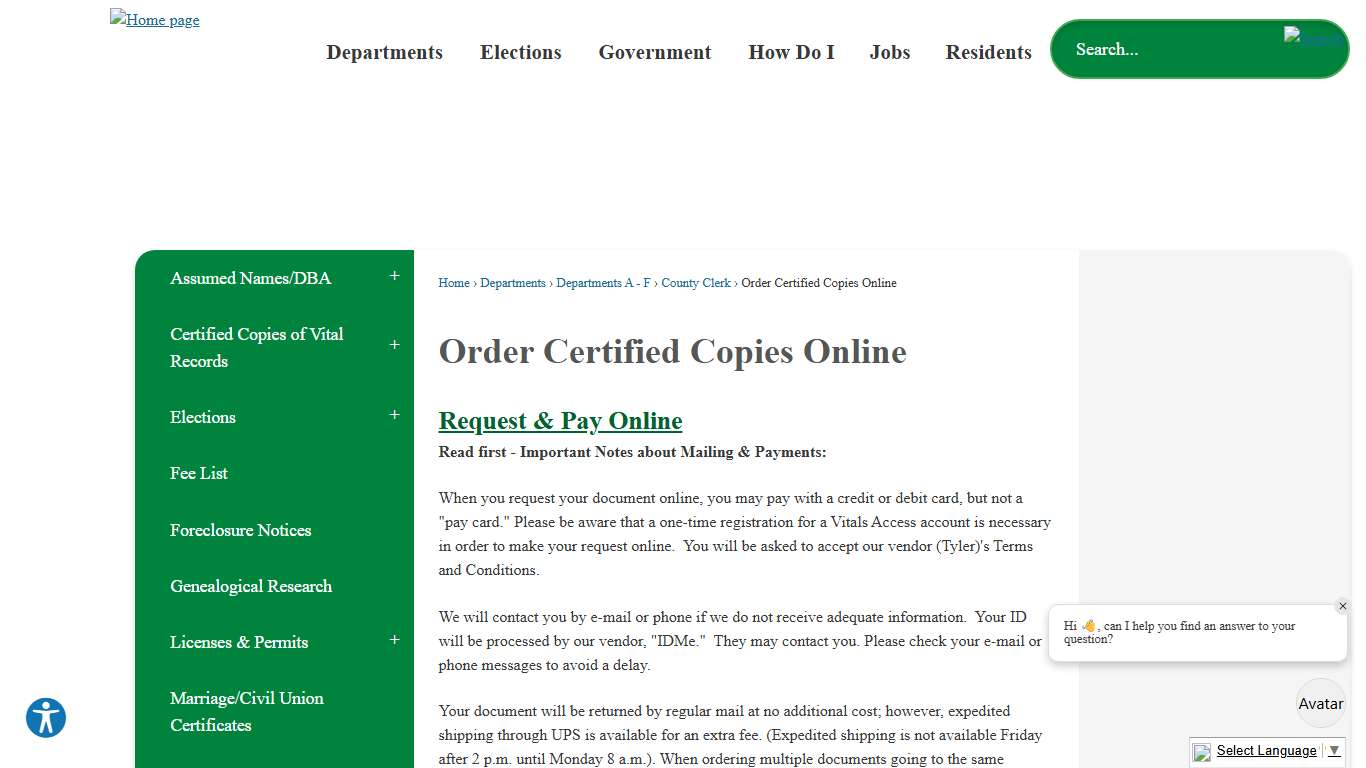
Task: Dismiss the chat greeting with the X icon
Action: click(1343, 606)
